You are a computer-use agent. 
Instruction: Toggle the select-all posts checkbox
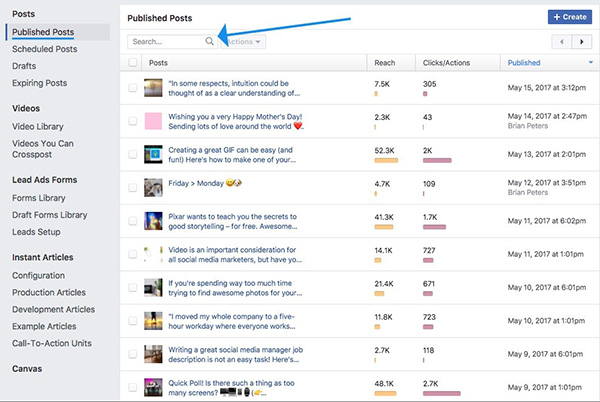pyautogui.click(x=133, y=63)
